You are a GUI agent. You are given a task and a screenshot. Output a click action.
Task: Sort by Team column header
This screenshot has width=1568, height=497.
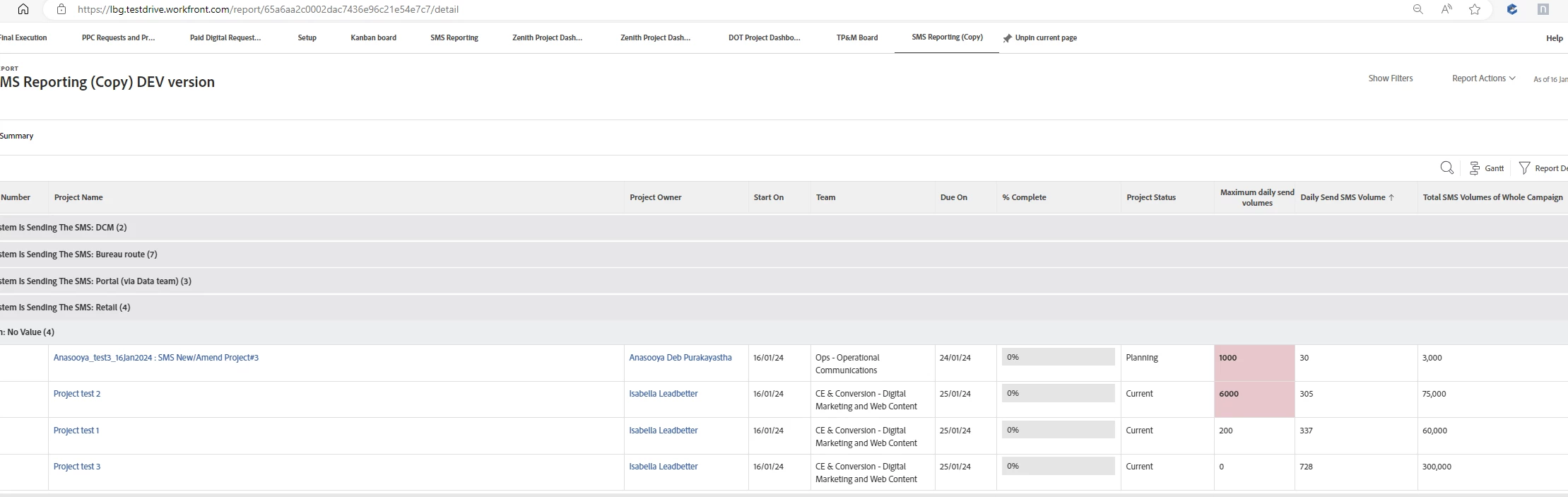tap(825, 197)
